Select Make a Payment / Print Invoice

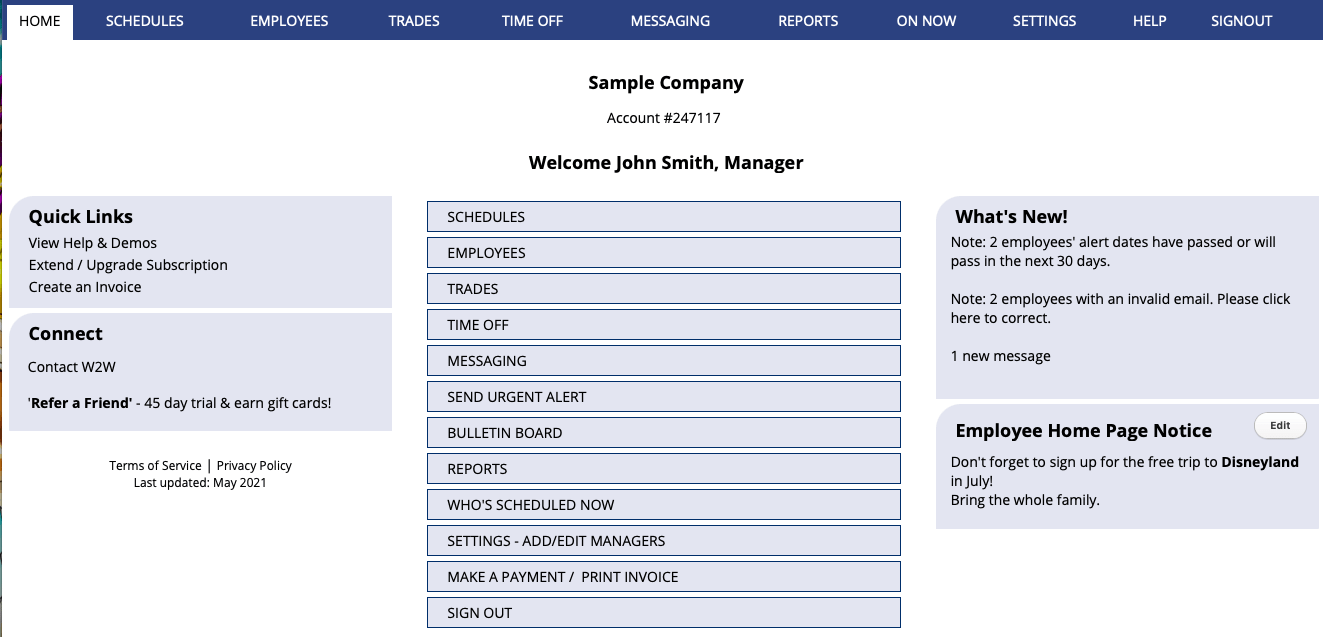pyautogui.click(x=663, y=577)
